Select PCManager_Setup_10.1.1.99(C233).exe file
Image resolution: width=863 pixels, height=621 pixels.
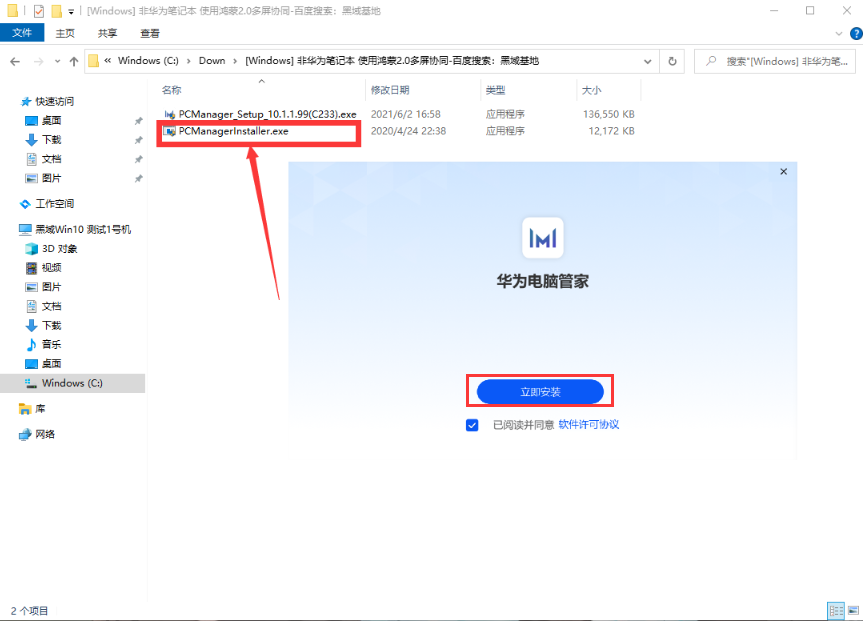267,115
